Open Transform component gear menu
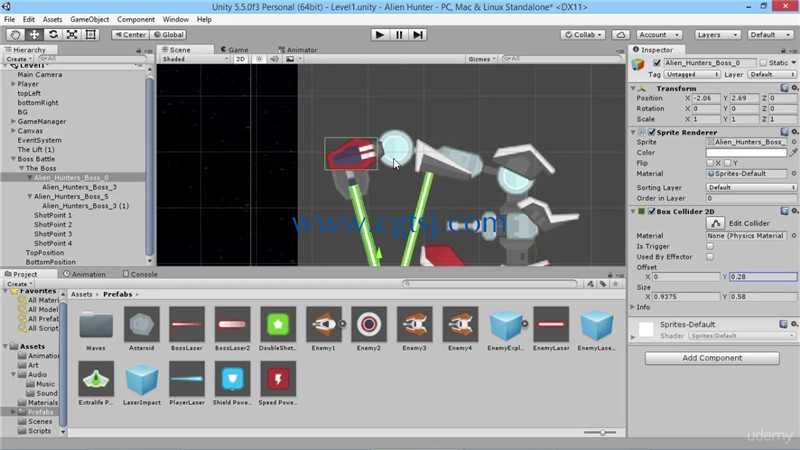This screenshot has height=450, width=800. pyautogui.click(x=794, y=88)
